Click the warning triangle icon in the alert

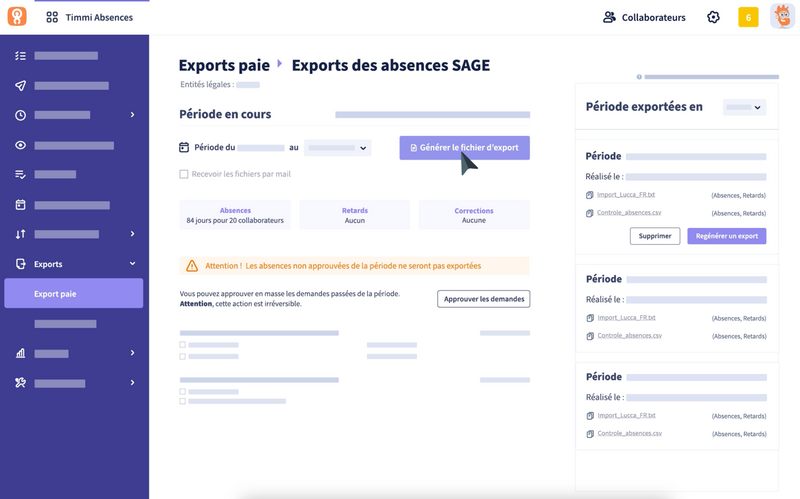click(192, 266)
